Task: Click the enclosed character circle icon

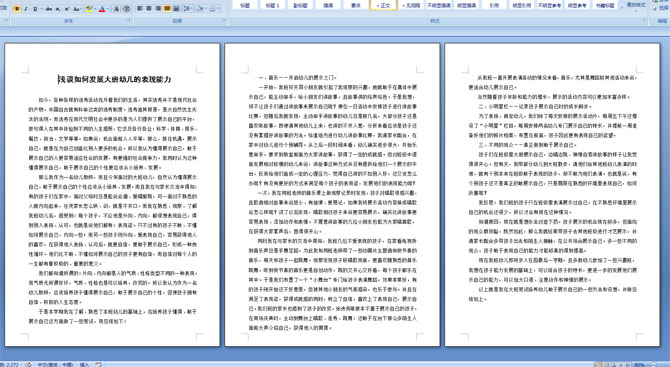Action: [126, 9]
